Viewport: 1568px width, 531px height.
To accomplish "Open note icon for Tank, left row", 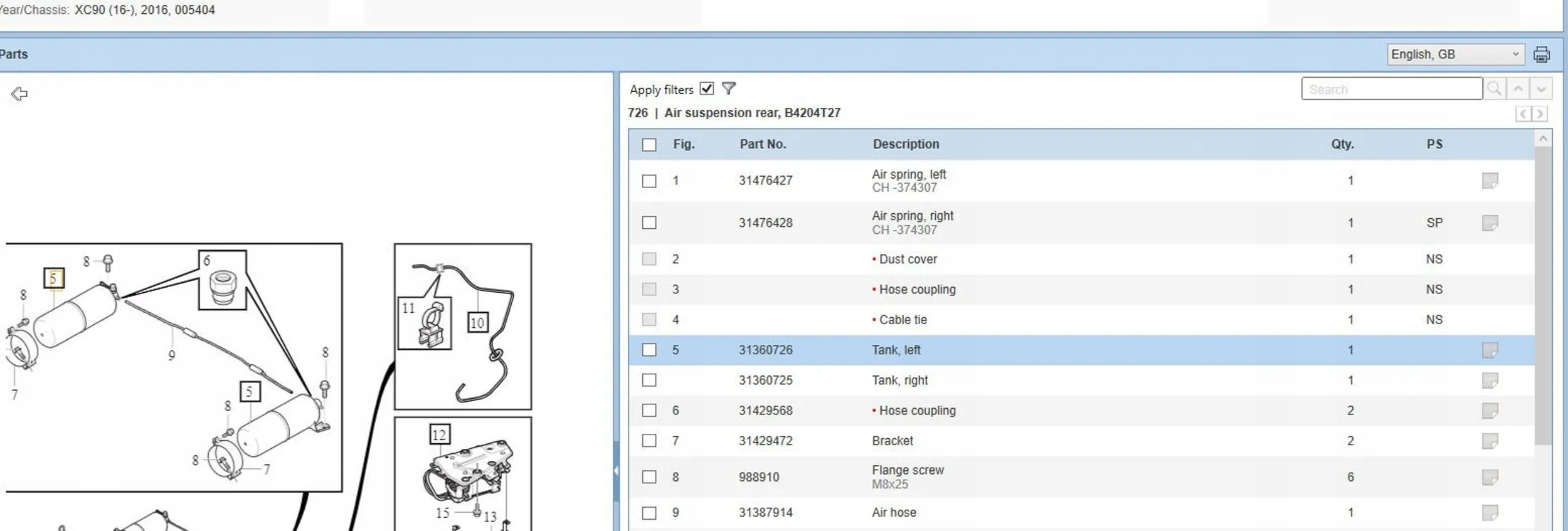I will pyautogui.click(x=1490, y=350).
